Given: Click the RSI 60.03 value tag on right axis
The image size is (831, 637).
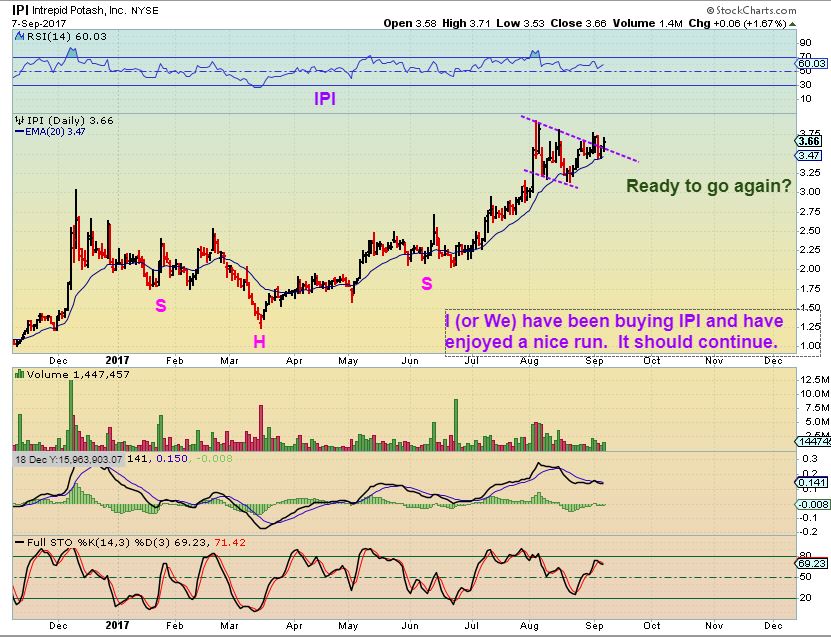Looking at the screenshot, I should [812, 64].
